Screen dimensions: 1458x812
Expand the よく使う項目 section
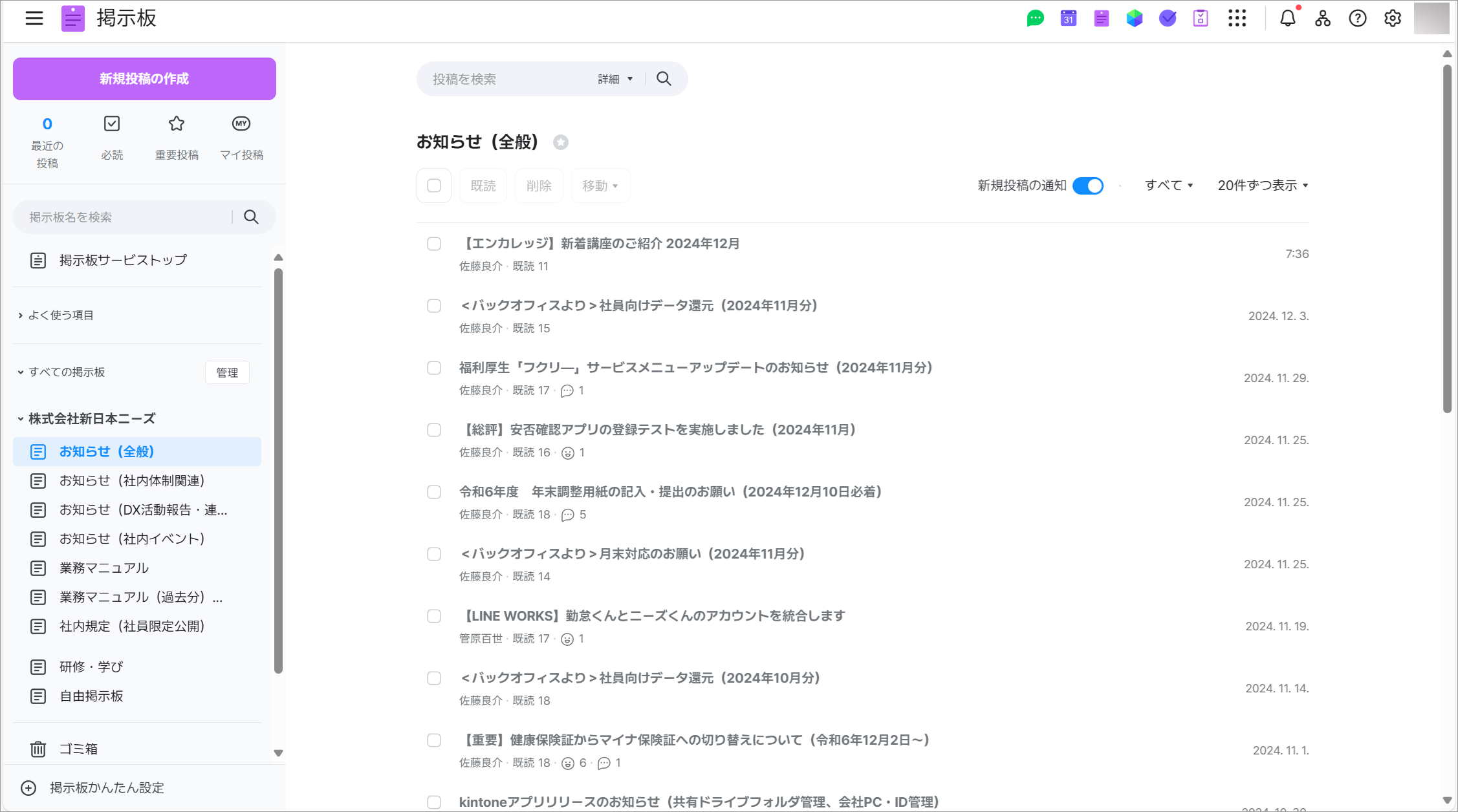click(61, 315)
